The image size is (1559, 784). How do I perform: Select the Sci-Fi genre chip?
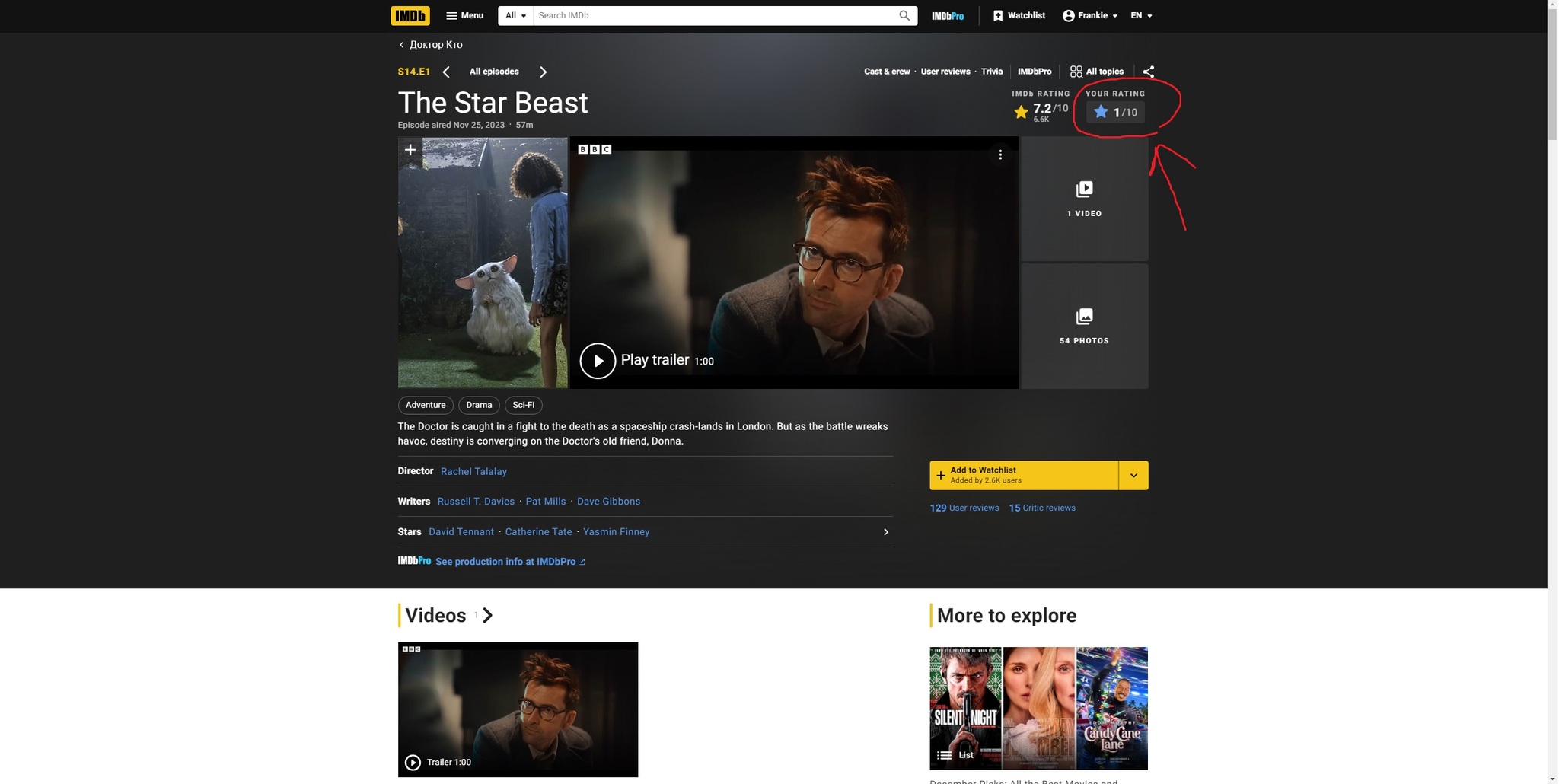523,405
